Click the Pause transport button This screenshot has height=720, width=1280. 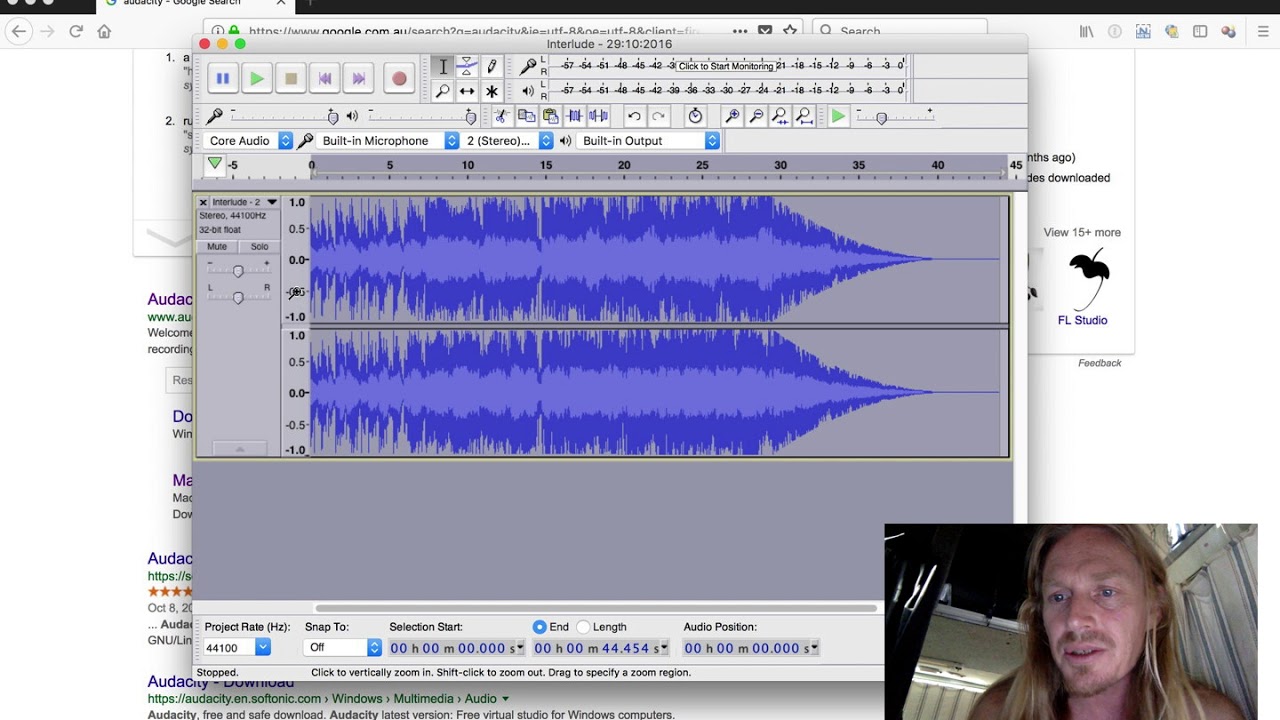(x=223, y=78)
